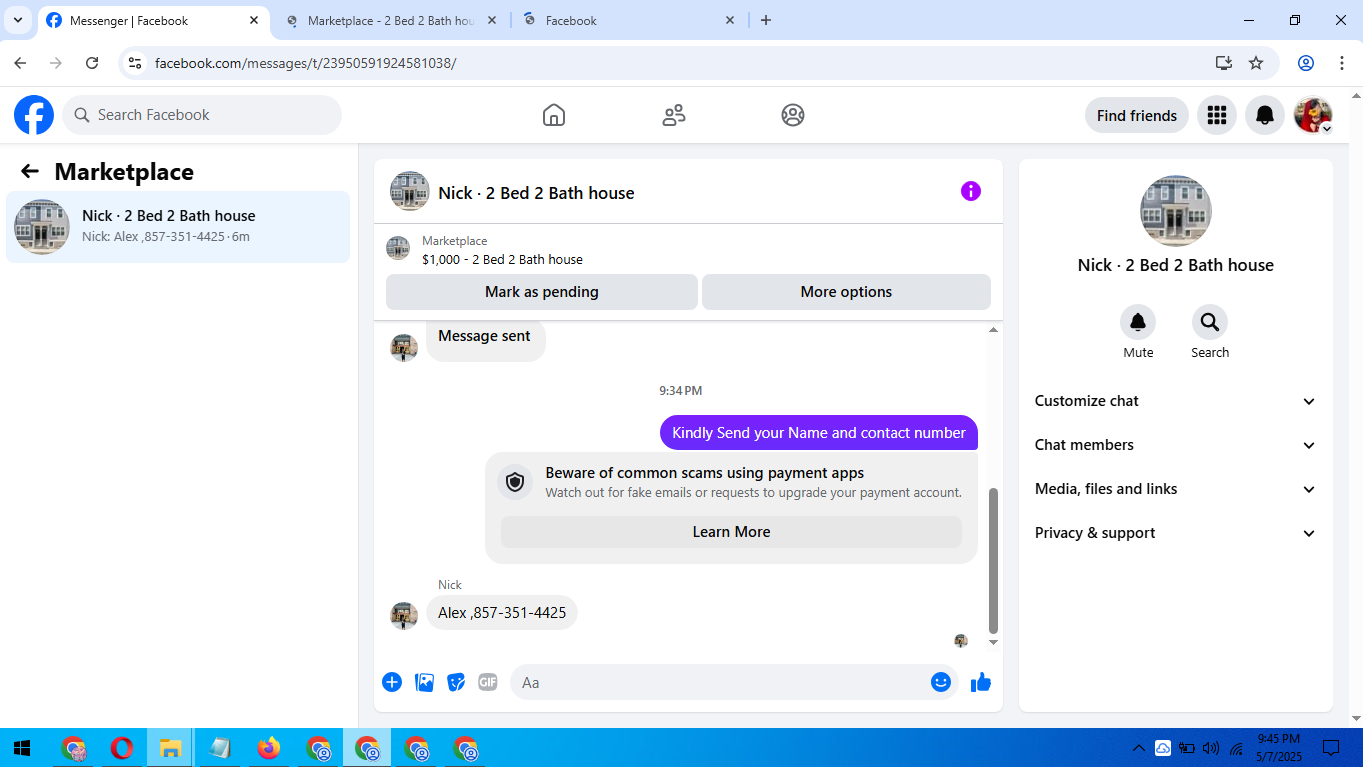
Task: Click Learn More on scam warning
Action: (731, 532)
